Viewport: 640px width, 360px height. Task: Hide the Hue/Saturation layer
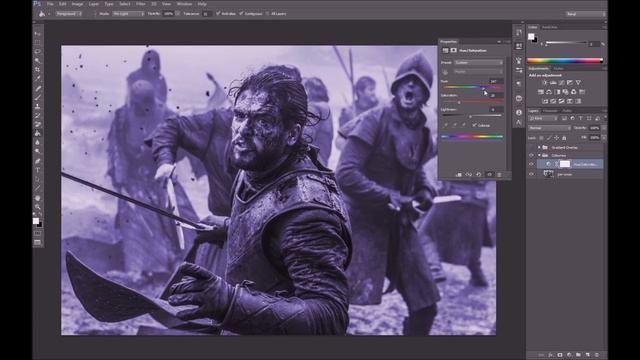pos(531,164)
